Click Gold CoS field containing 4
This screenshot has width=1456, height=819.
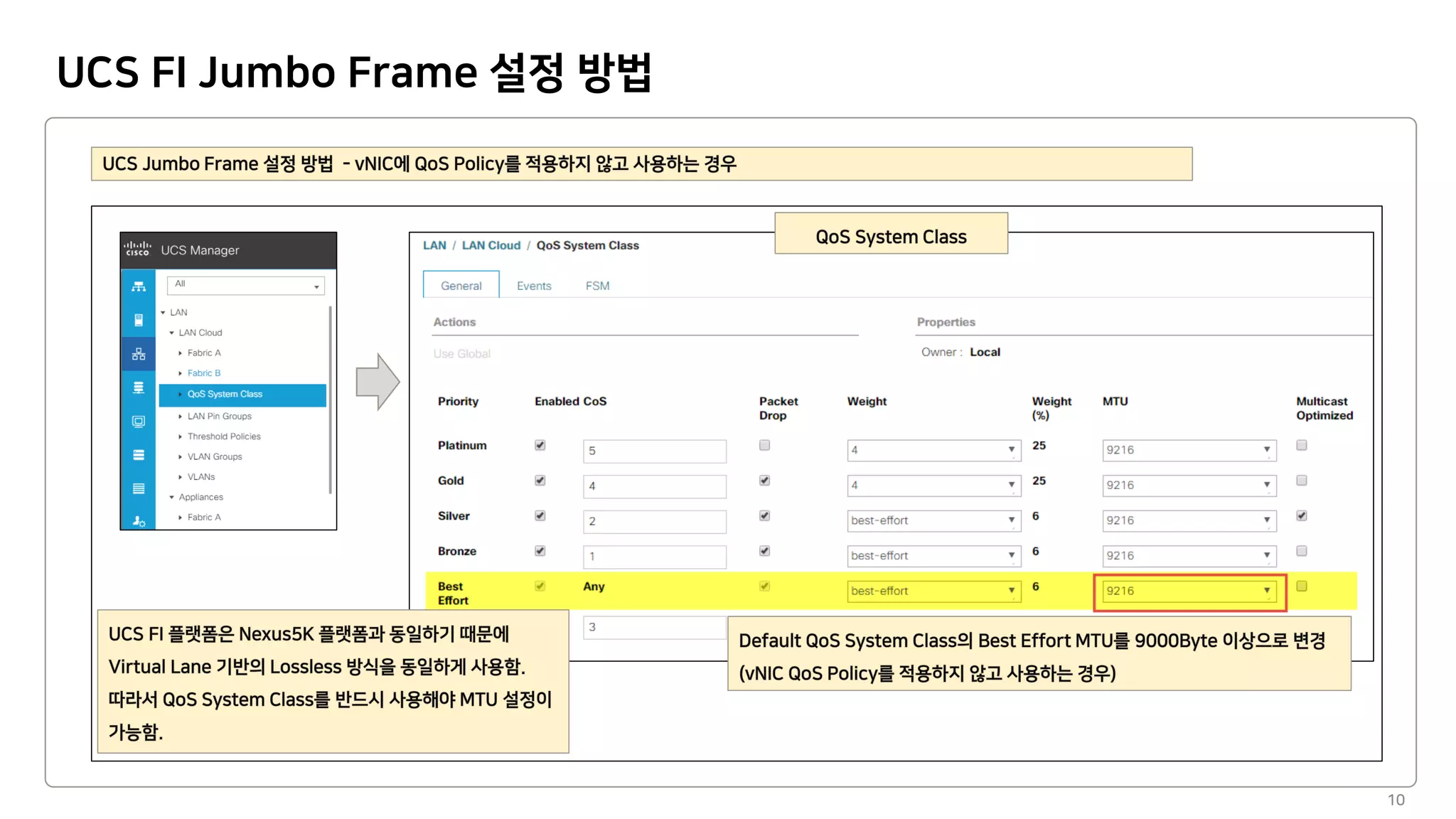coord(655,486)
